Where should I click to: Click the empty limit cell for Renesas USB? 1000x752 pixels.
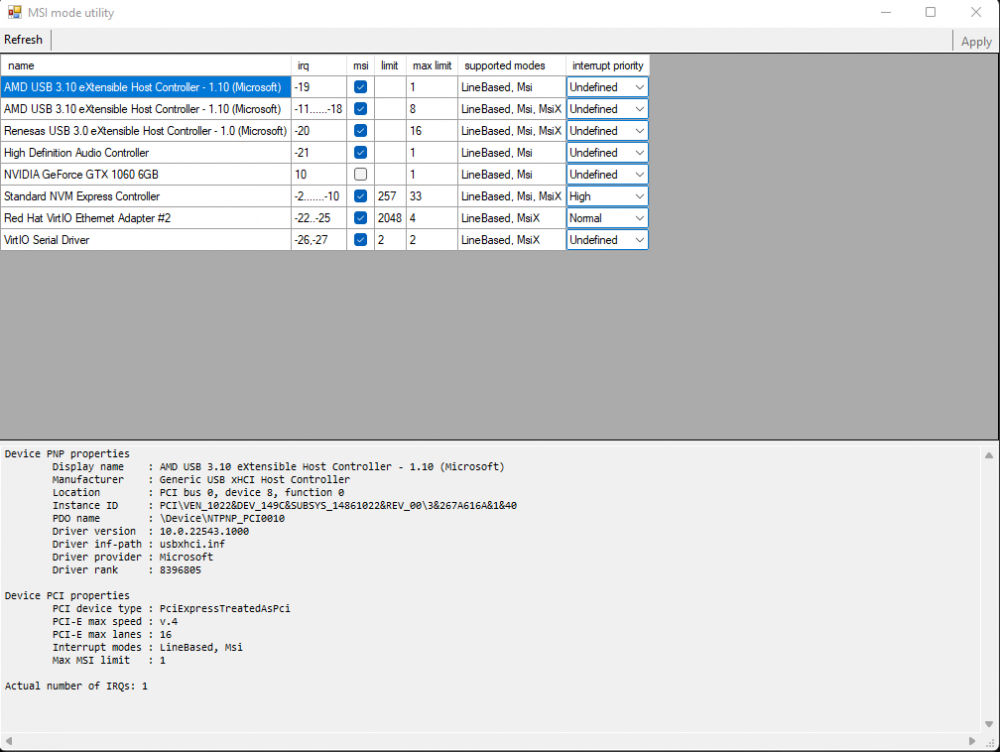point(390,131)
